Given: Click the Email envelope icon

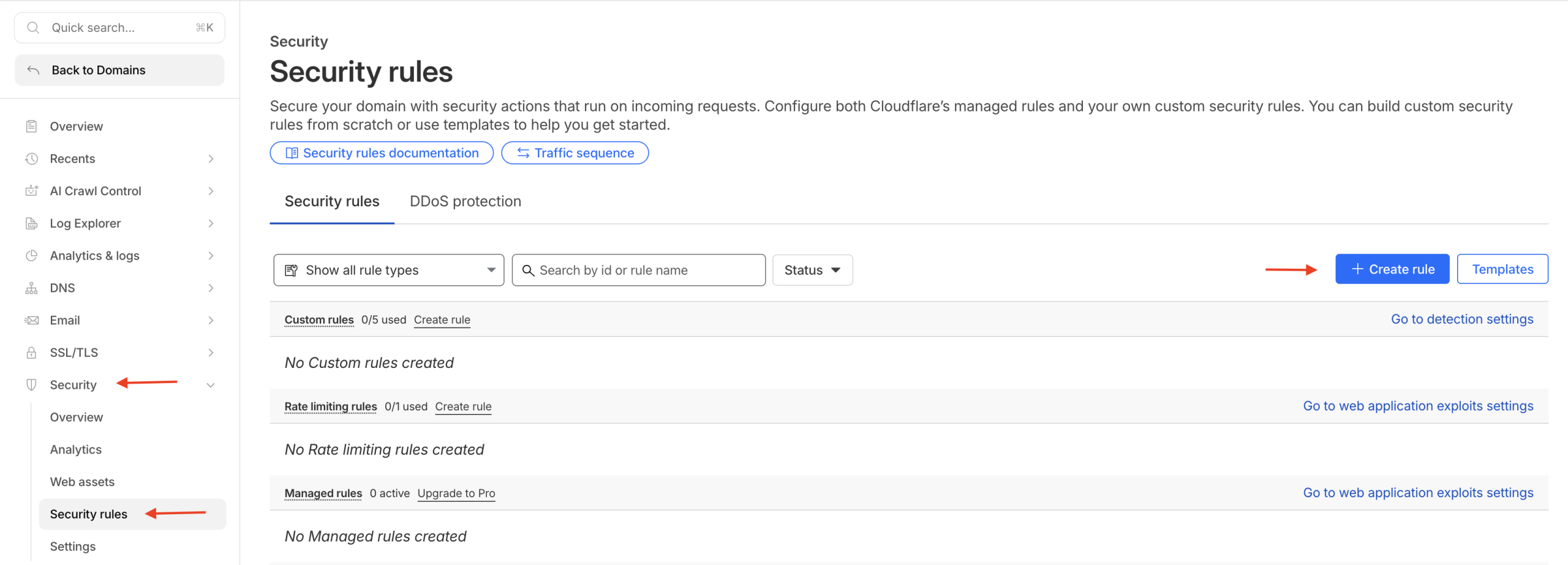Looking at the screenshot, I should pyautogui.click(x=31, y=320).
